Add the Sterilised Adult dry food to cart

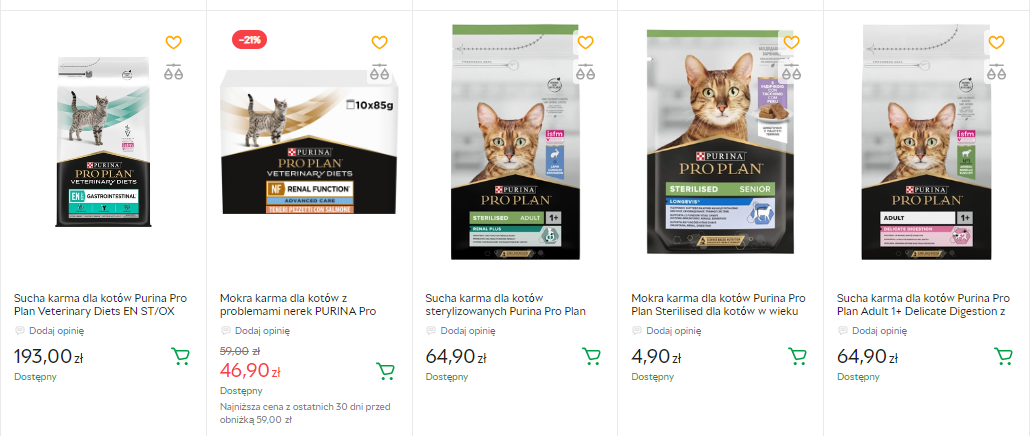(592, 356)
